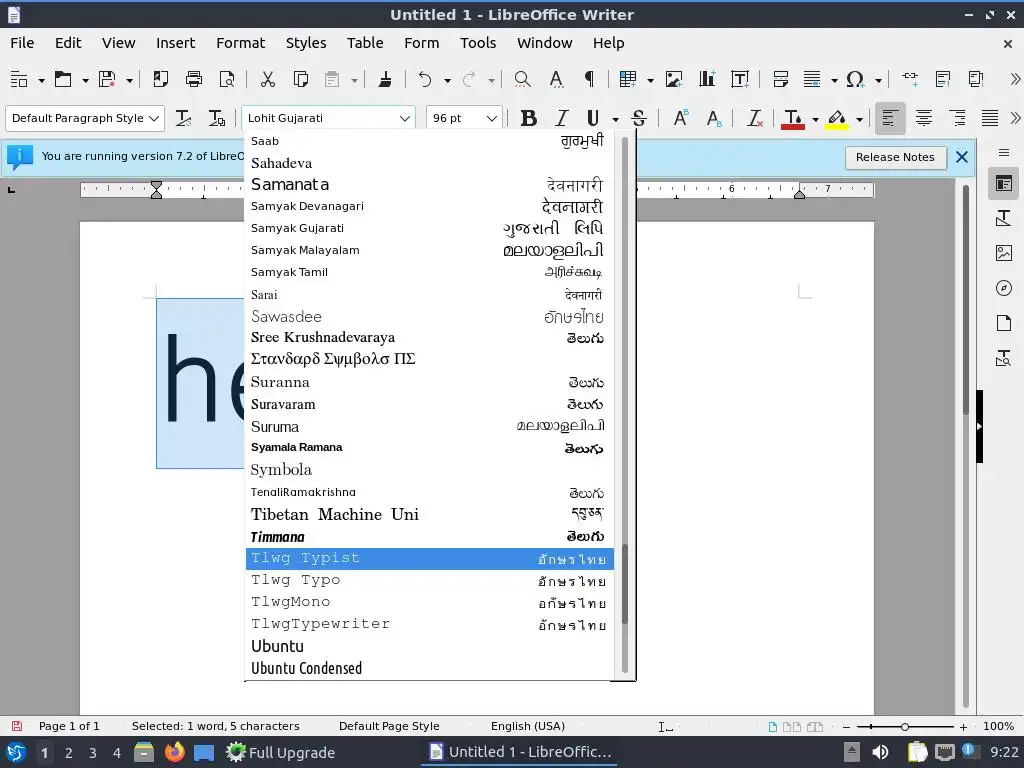Click the Open file folder icon

pyautogui.click(x=63, y=79)
